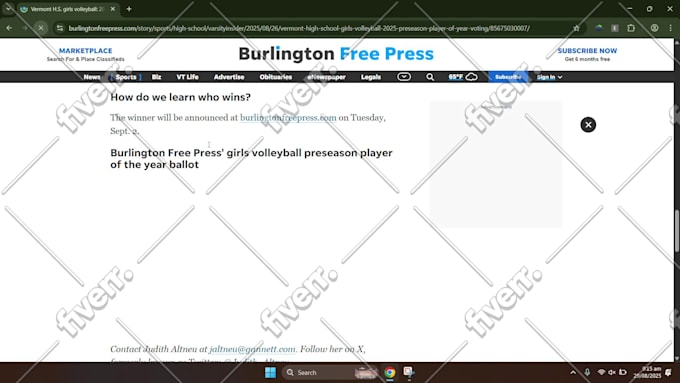Bookmark this page with the star icon
Viewport: 680px width, 383px height.
pos(576,28)
